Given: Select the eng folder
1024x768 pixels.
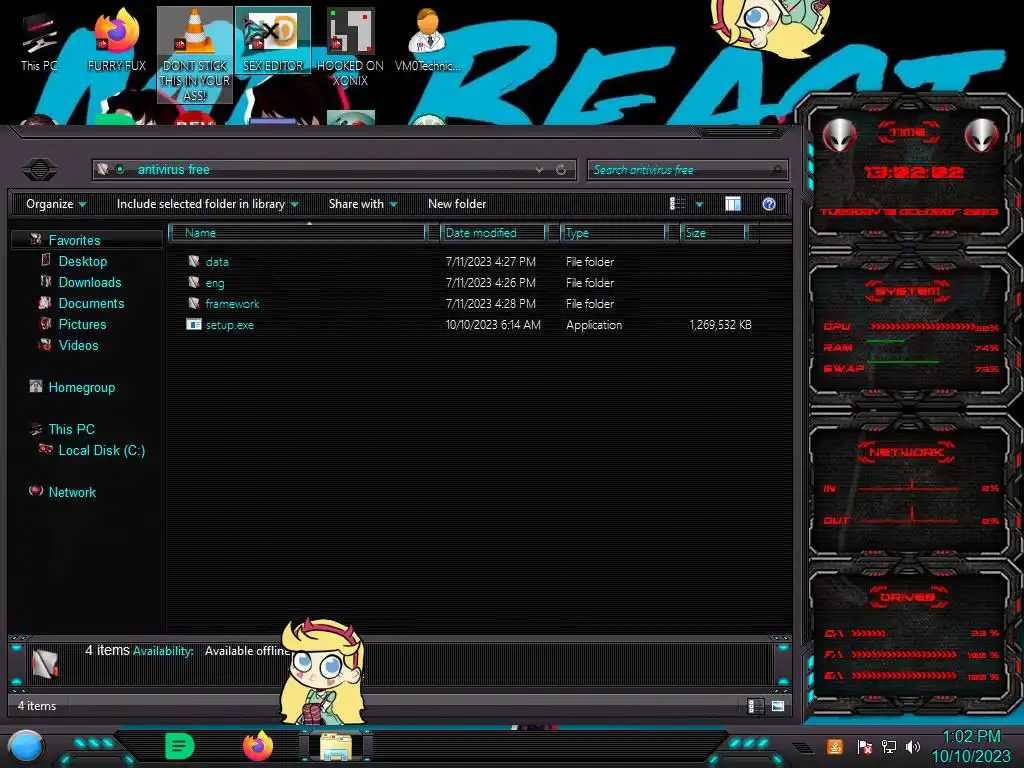Looking at the screenshot, I should [x=215, y=283].
